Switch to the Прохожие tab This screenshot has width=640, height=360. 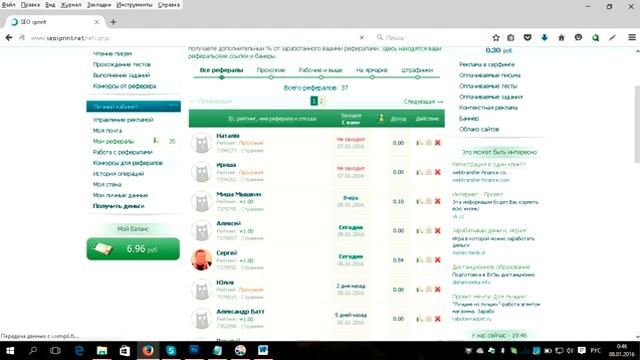click(x=271, y=70)
